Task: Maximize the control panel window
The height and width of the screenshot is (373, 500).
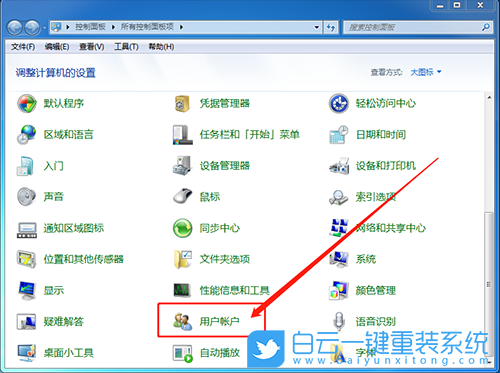Action: (x=457, y=5)
